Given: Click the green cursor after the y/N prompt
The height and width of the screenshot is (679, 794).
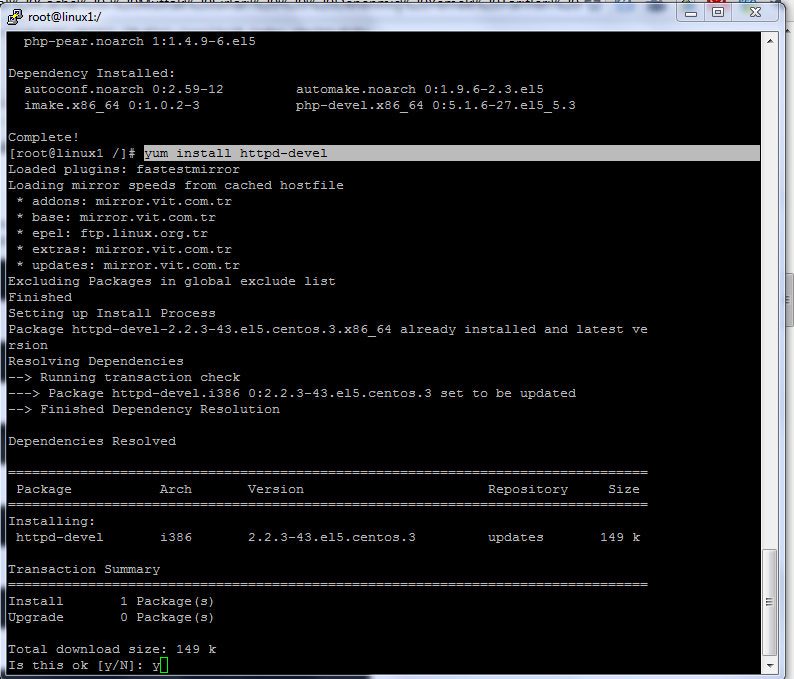Looking at the screenshot, I should coord(164,666).
